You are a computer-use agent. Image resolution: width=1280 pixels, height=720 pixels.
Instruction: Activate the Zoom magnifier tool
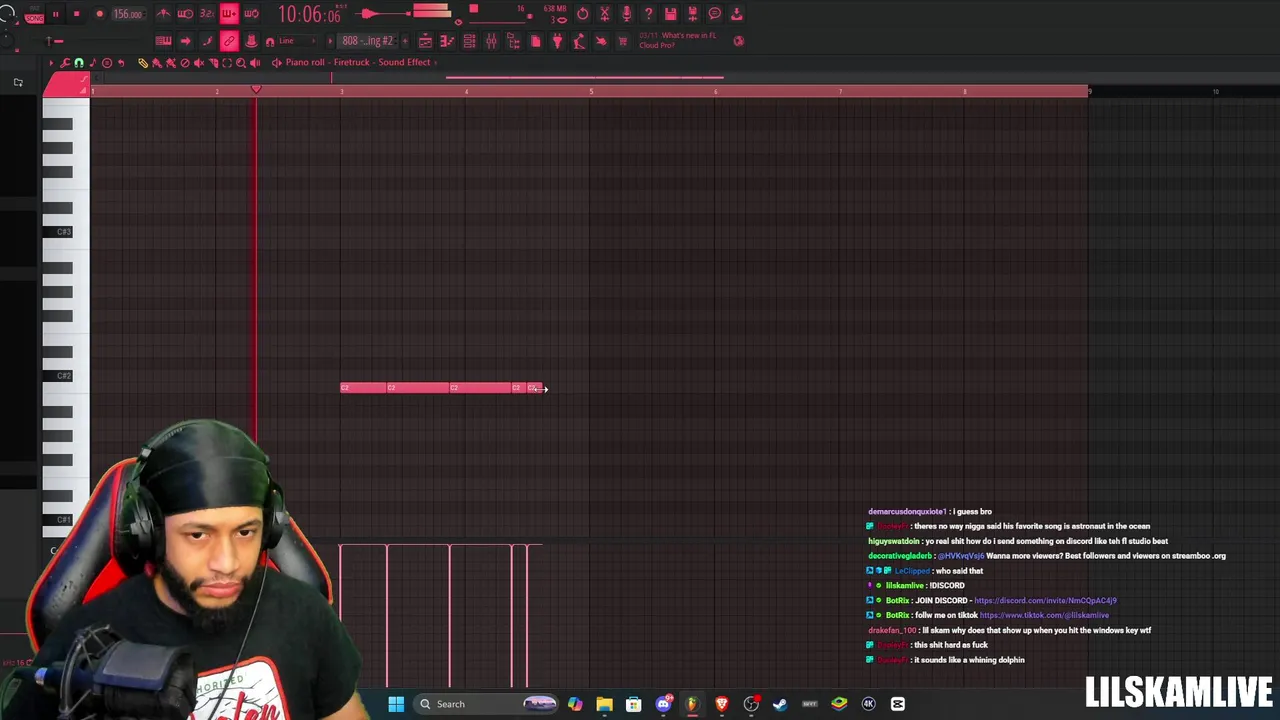(x=241, y=62)
